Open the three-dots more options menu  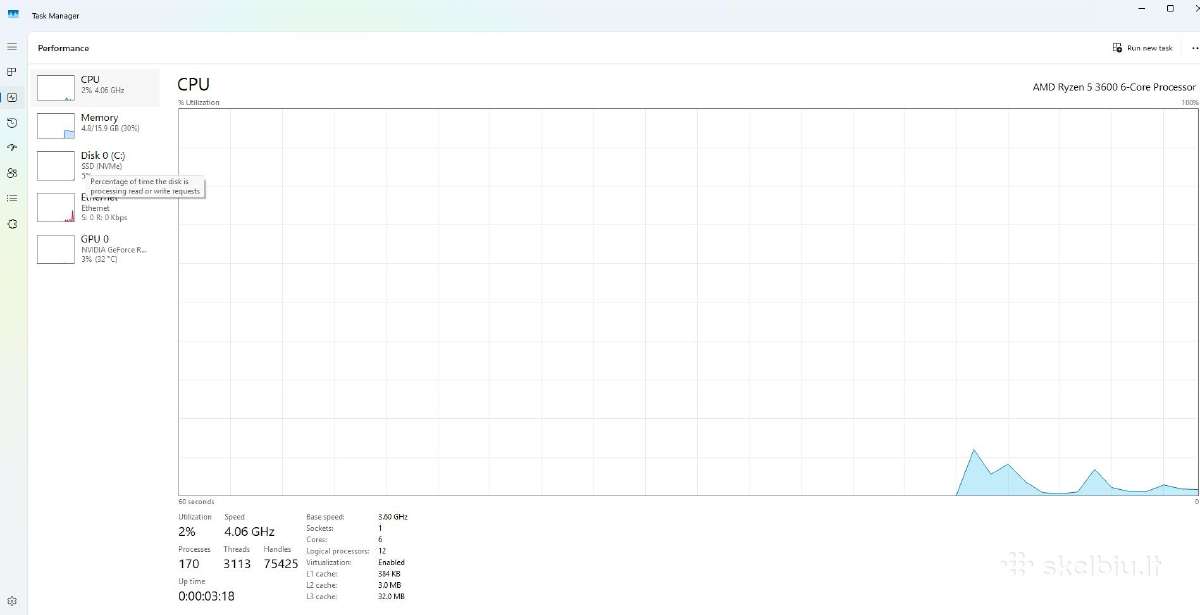click(x=1194, y=48)
